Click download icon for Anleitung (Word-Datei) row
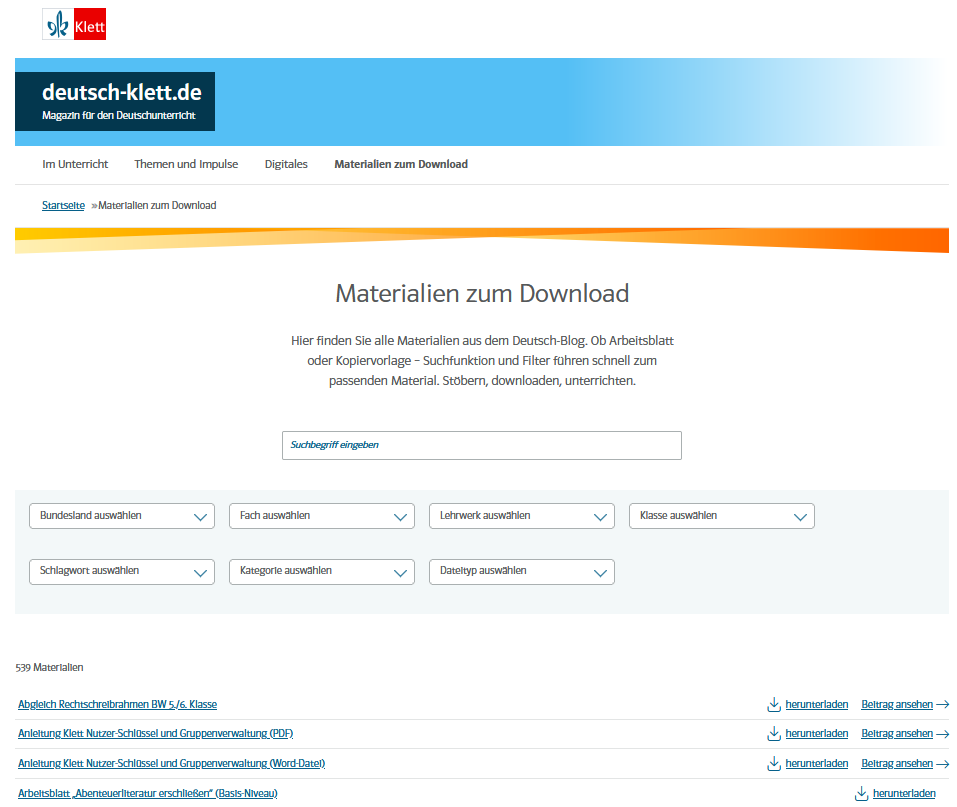Viewport: 957px width, 807px height. coord(774,763)
